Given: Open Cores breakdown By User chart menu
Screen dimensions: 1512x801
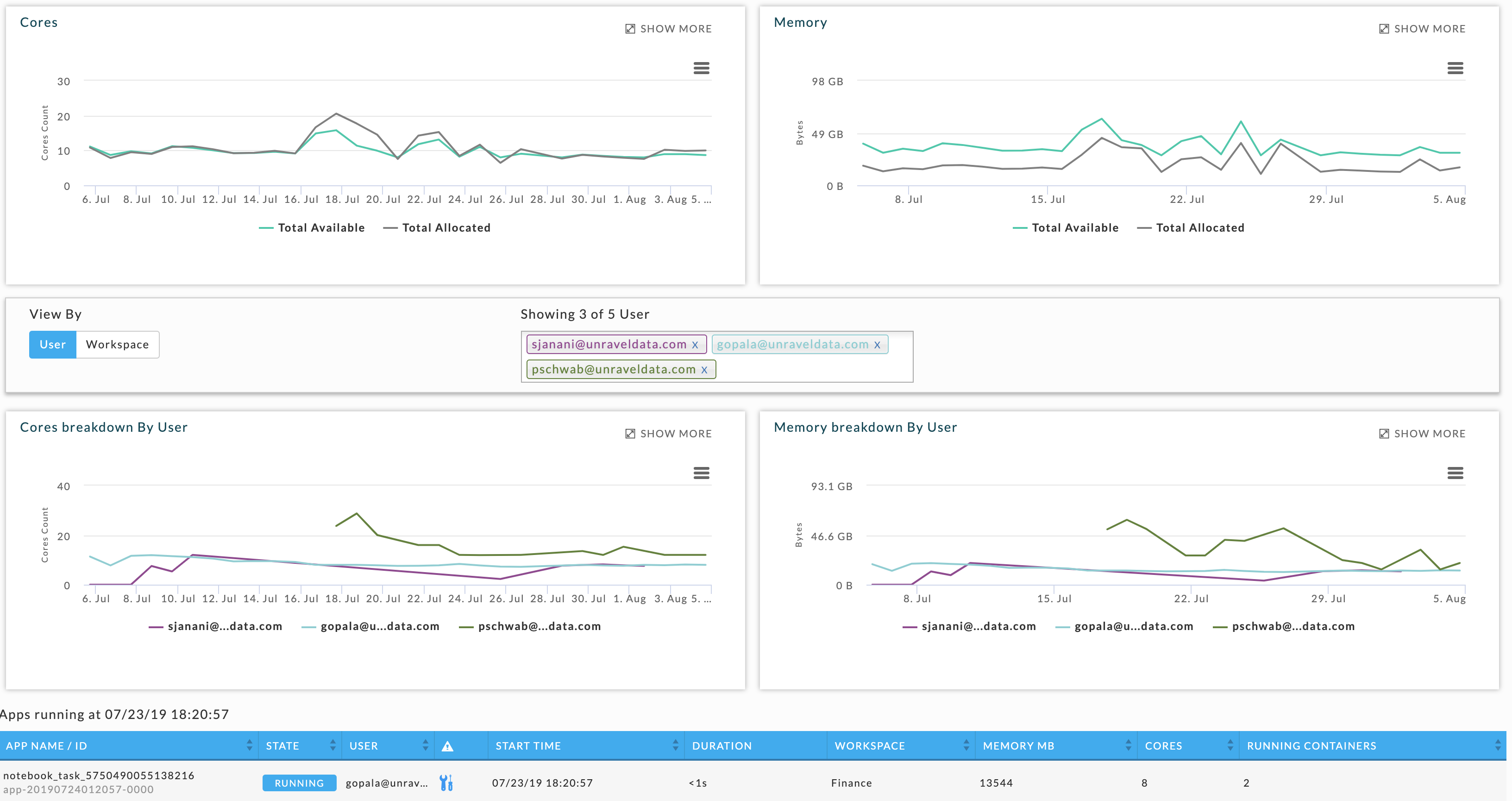Looking at the screenshot, I should coord(702,473).
